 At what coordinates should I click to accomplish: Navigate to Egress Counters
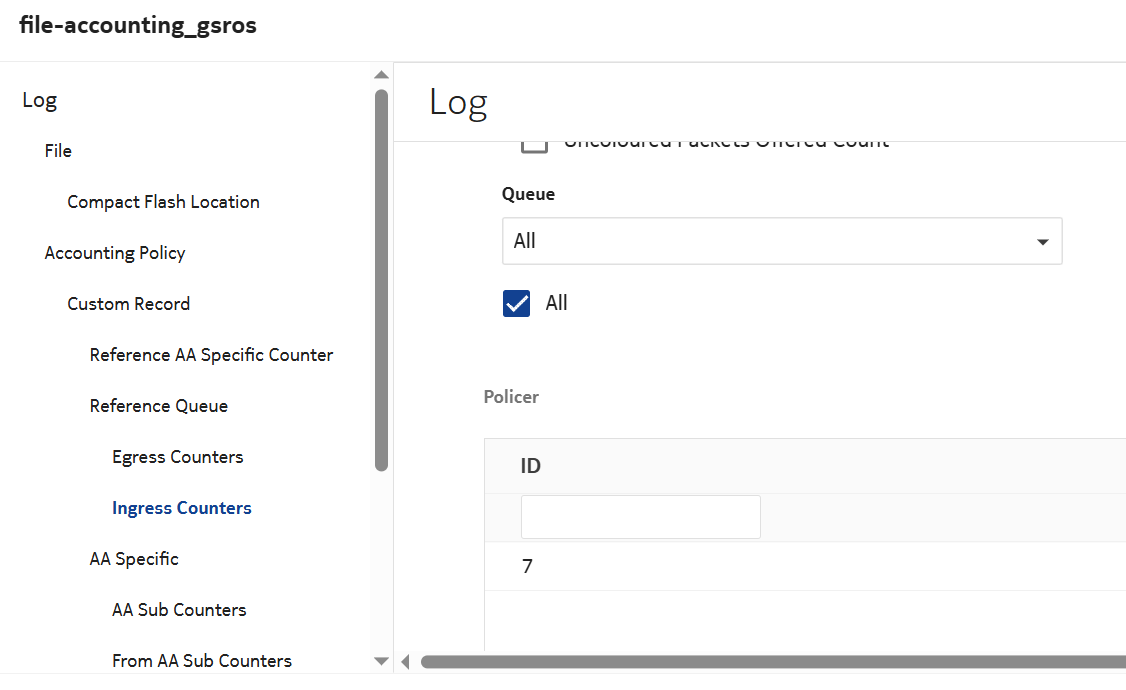pos(177,457)
